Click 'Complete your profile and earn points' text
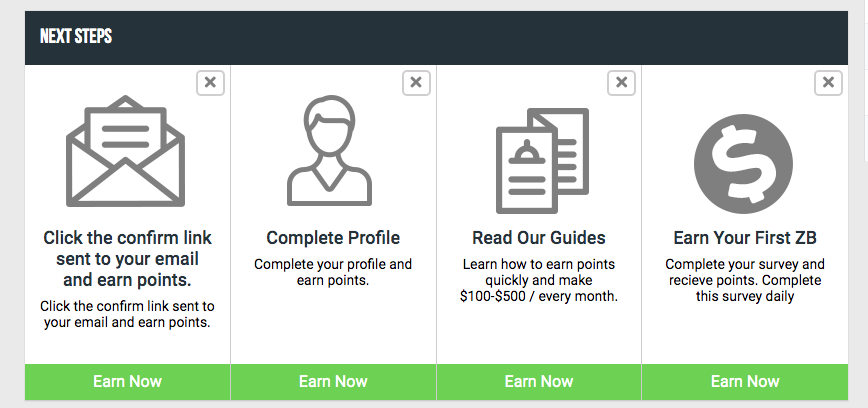The height and width of the screenshot is (408, 868). pyautogui.click(x=333, y=272)
